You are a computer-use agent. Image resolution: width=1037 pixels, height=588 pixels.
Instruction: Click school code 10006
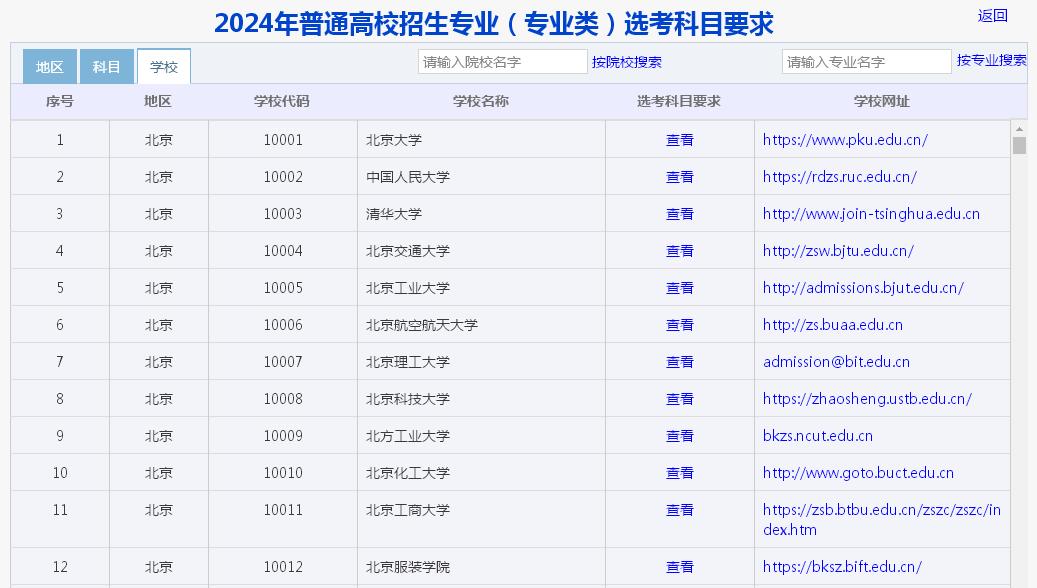pos(283,325)
